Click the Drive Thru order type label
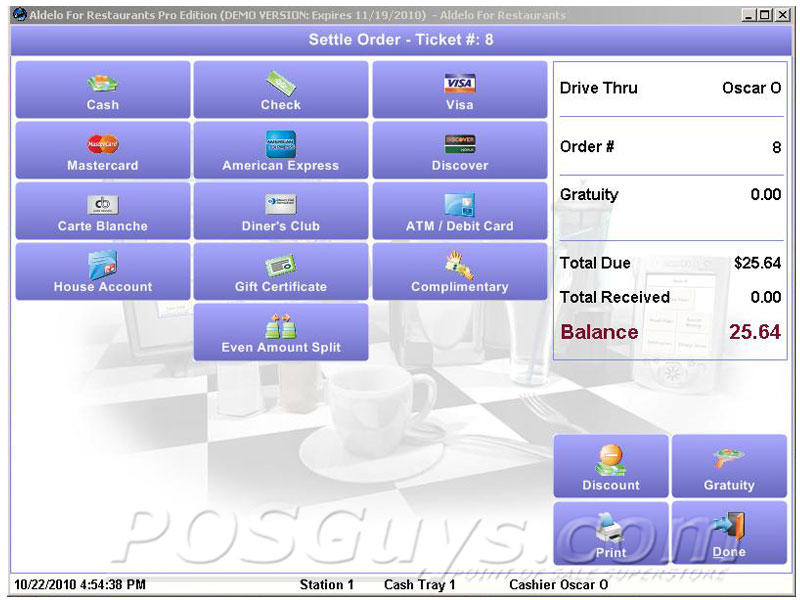This screenshot has width=800, height=600. [x=598, y=88]
